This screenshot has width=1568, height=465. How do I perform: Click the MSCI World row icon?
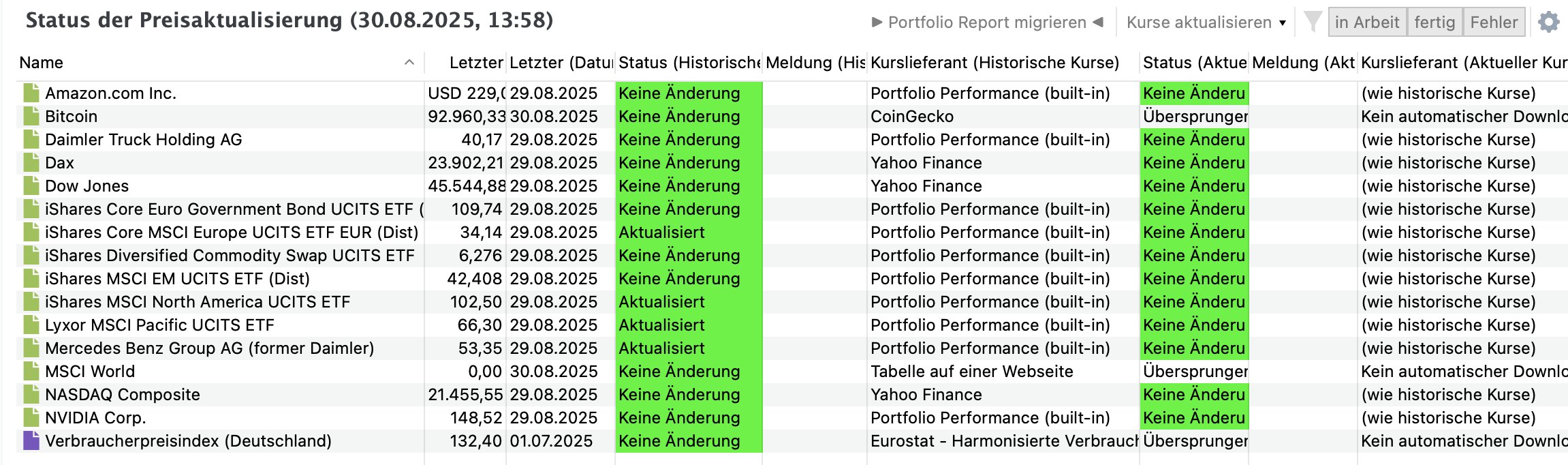tap(31, 372)
